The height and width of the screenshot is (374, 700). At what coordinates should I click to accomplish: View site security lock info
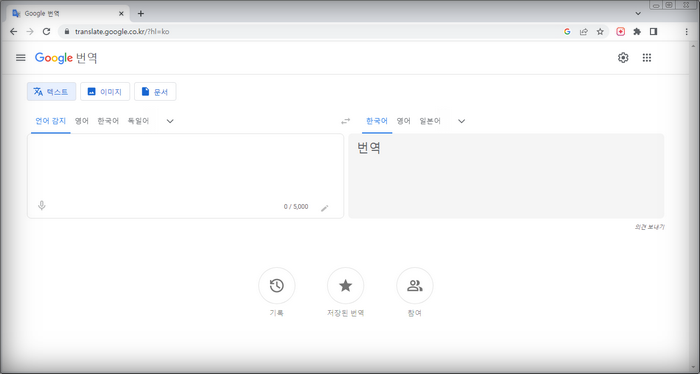67,32
